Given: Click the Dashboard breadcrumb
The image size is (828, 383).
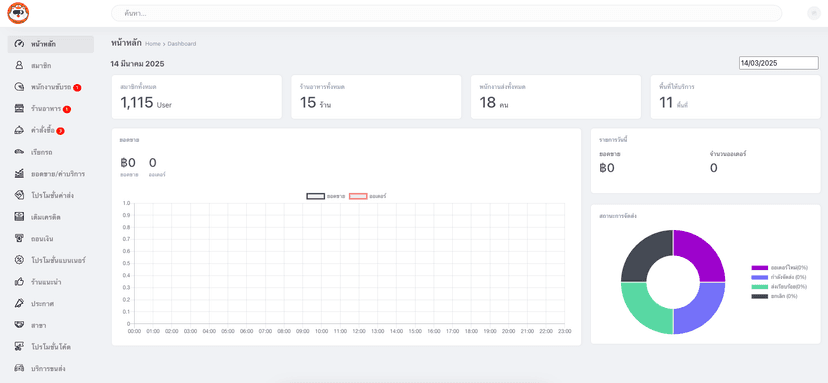Looking at the screenshot, I should click(x=182, y=44).
